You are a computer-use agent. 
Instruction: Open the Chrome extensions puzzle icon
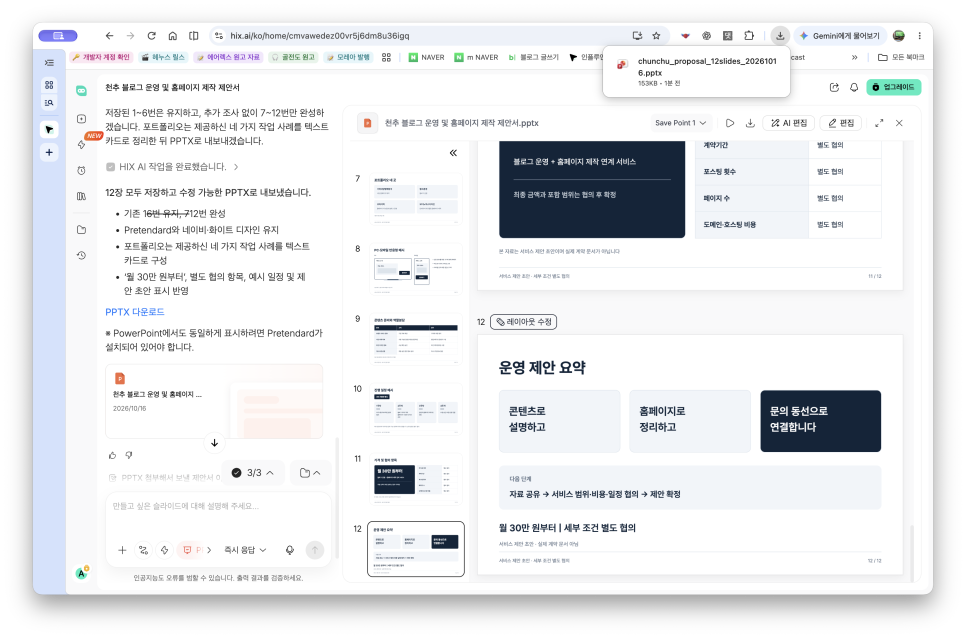coord(749,36)
